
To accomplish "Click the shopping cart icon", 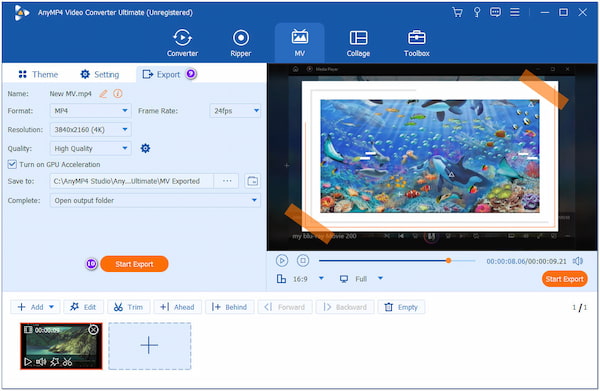I will pyautogui.click(x=457, y=12).
